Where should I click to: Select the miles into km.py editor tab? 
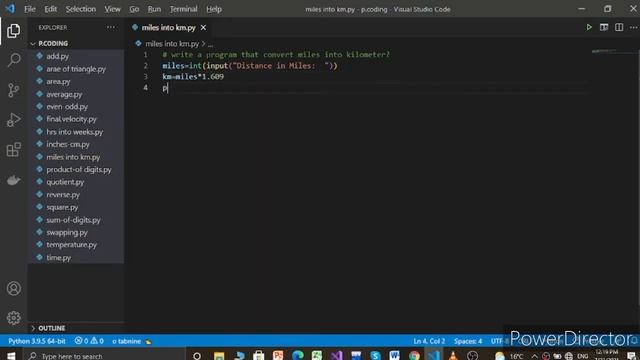click(169, 28)
